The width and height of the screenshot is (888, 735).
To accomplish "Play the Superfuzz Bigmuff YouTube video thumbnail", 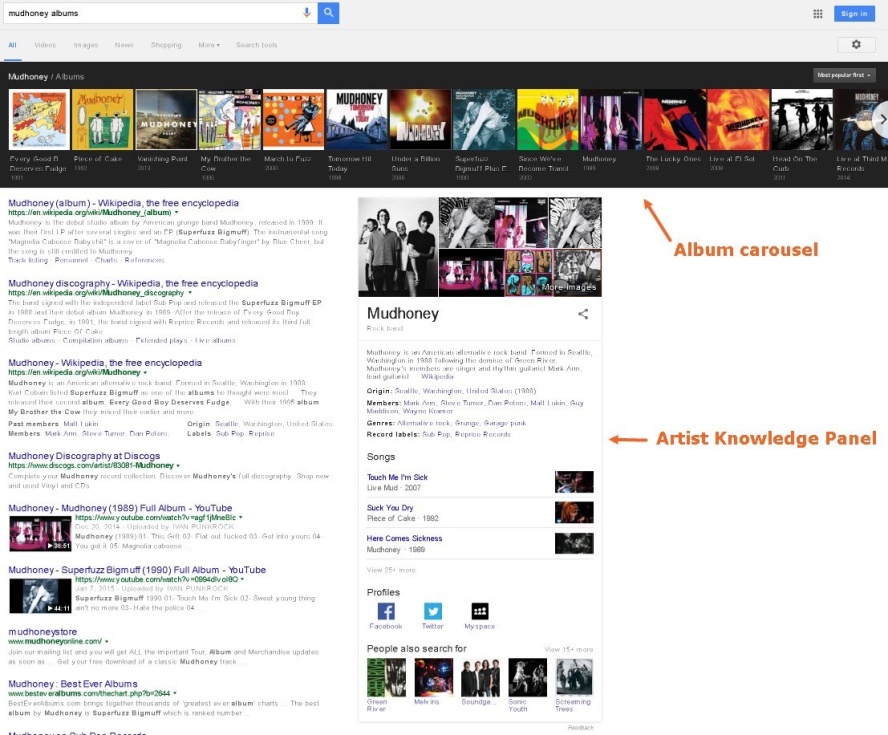I will pos(40,596).
